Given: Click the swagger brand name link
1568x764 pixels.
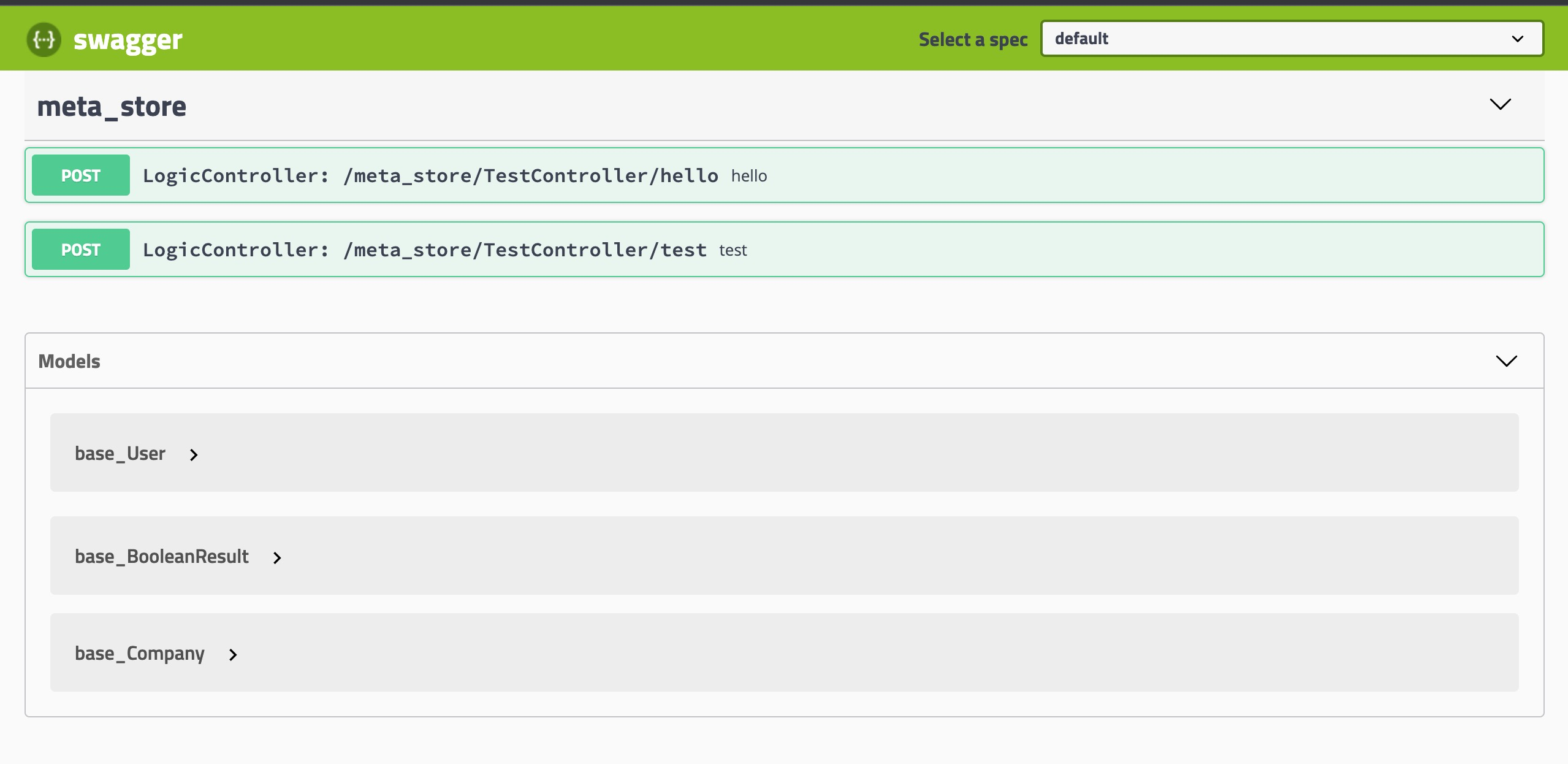Looking at the screenshot, I should point(127,40).
